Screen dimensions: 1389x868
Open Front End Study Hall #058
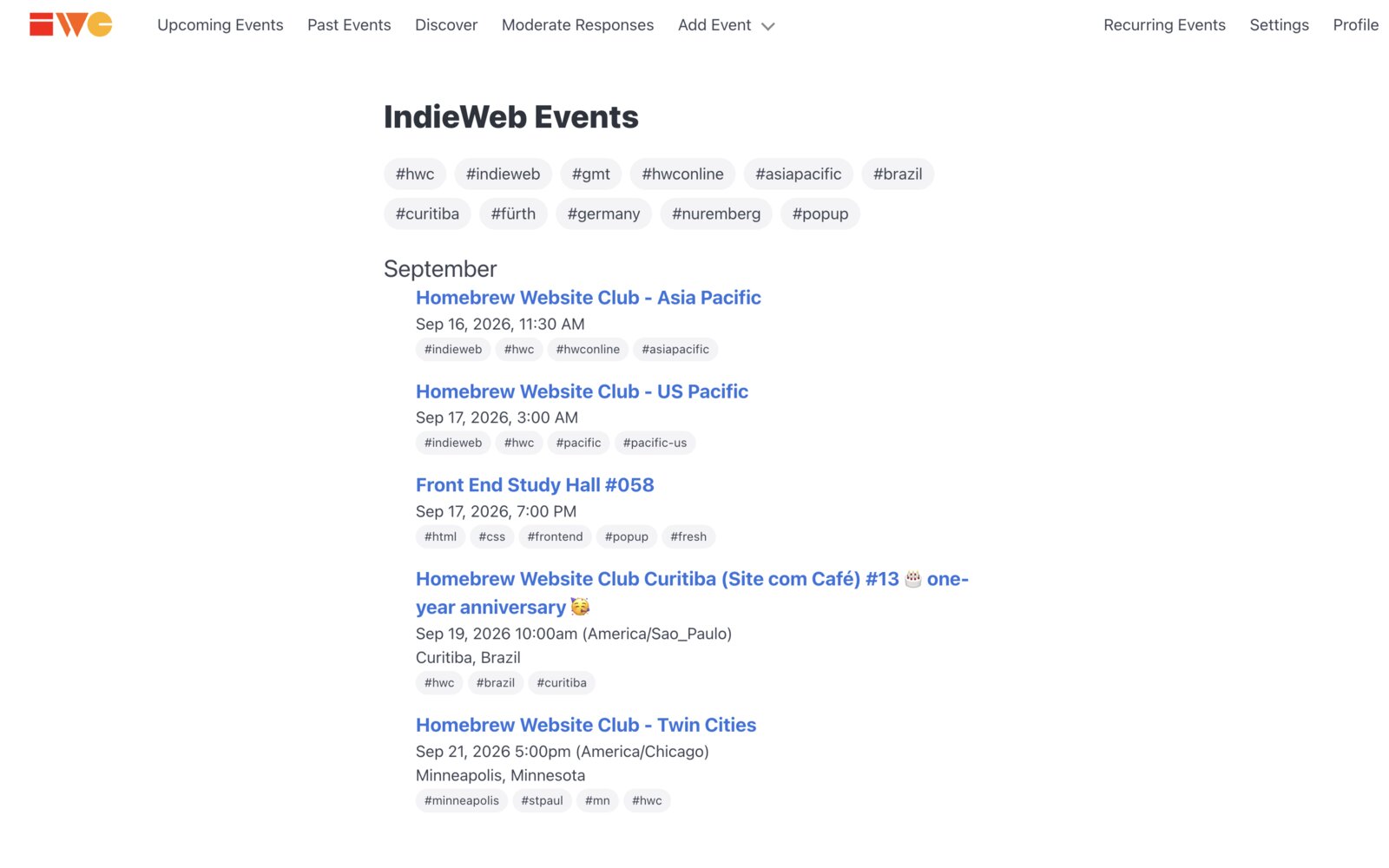click(535, 485)
